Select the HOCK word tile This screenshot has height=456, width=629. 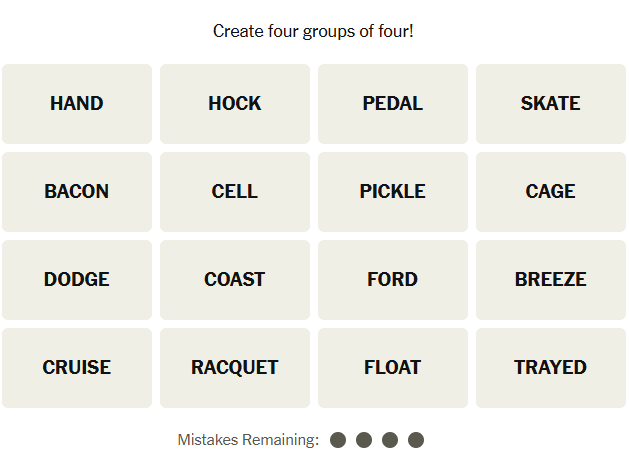tap(235, 104)
